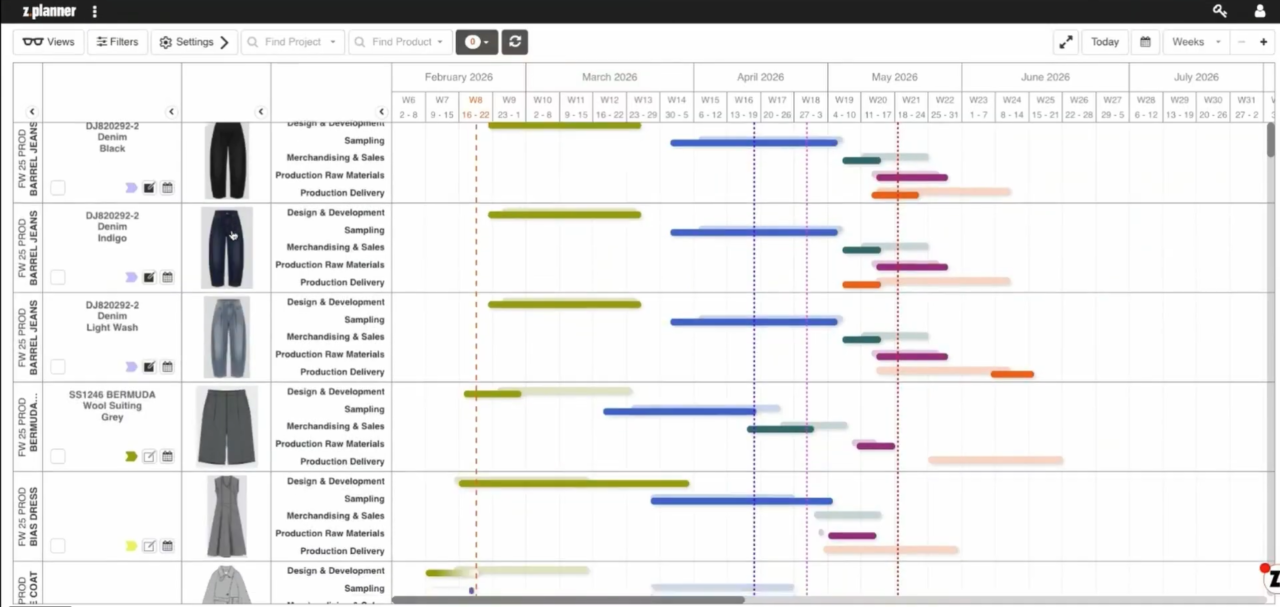Click edit icon for Denim Indigo row
Screen dimensions: 1280x607
click(149, 277)
